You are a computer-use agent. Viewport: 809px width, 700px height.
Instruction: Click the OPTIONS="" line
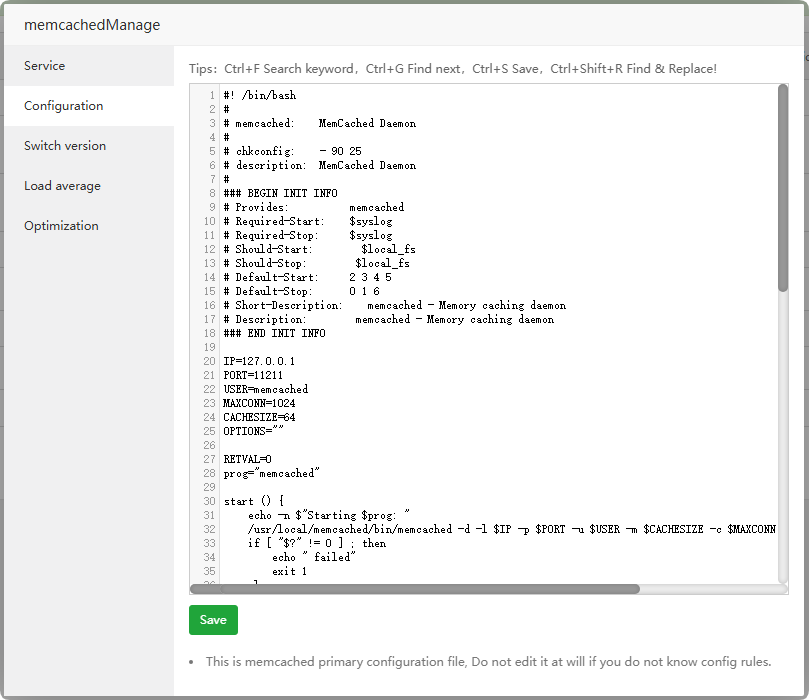[253, 431]
